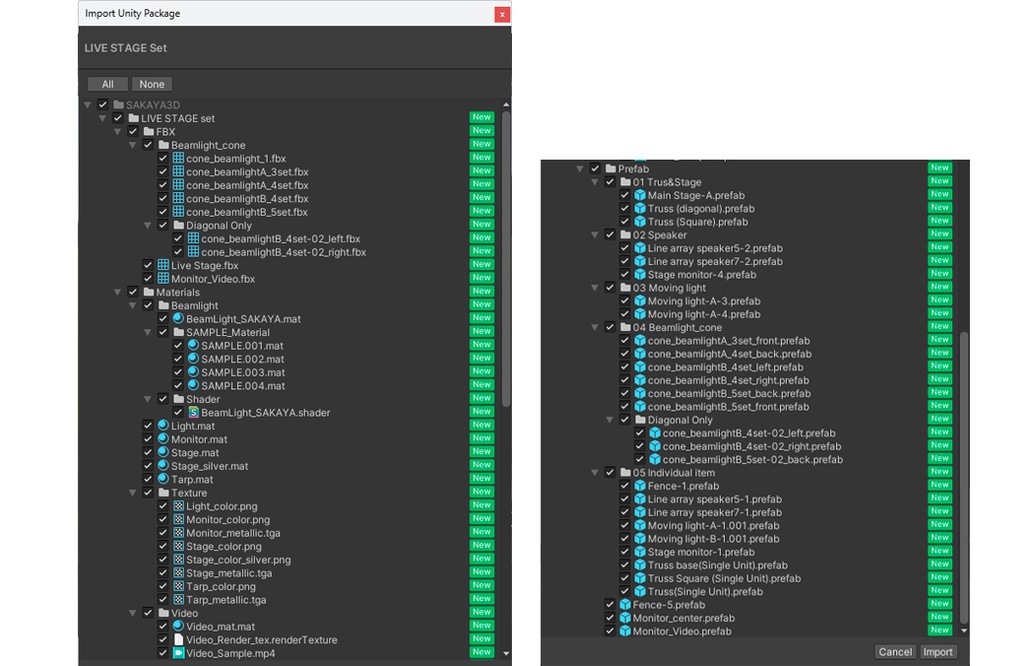Click the Monitor_center.prefab cube icon
Image resolution: width=1024 pixels, height=666 pixels.
[625, 618]
